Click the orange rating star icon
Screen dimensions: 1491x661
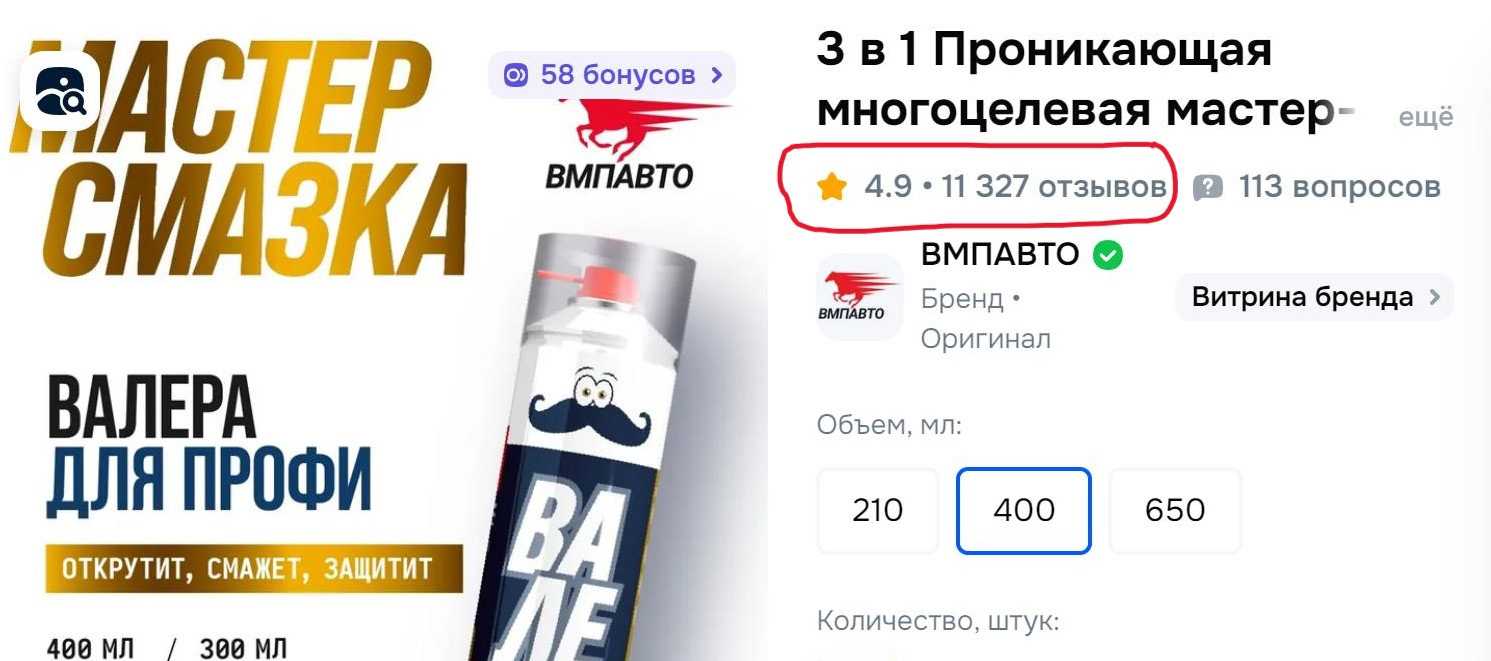click(832, 186)
